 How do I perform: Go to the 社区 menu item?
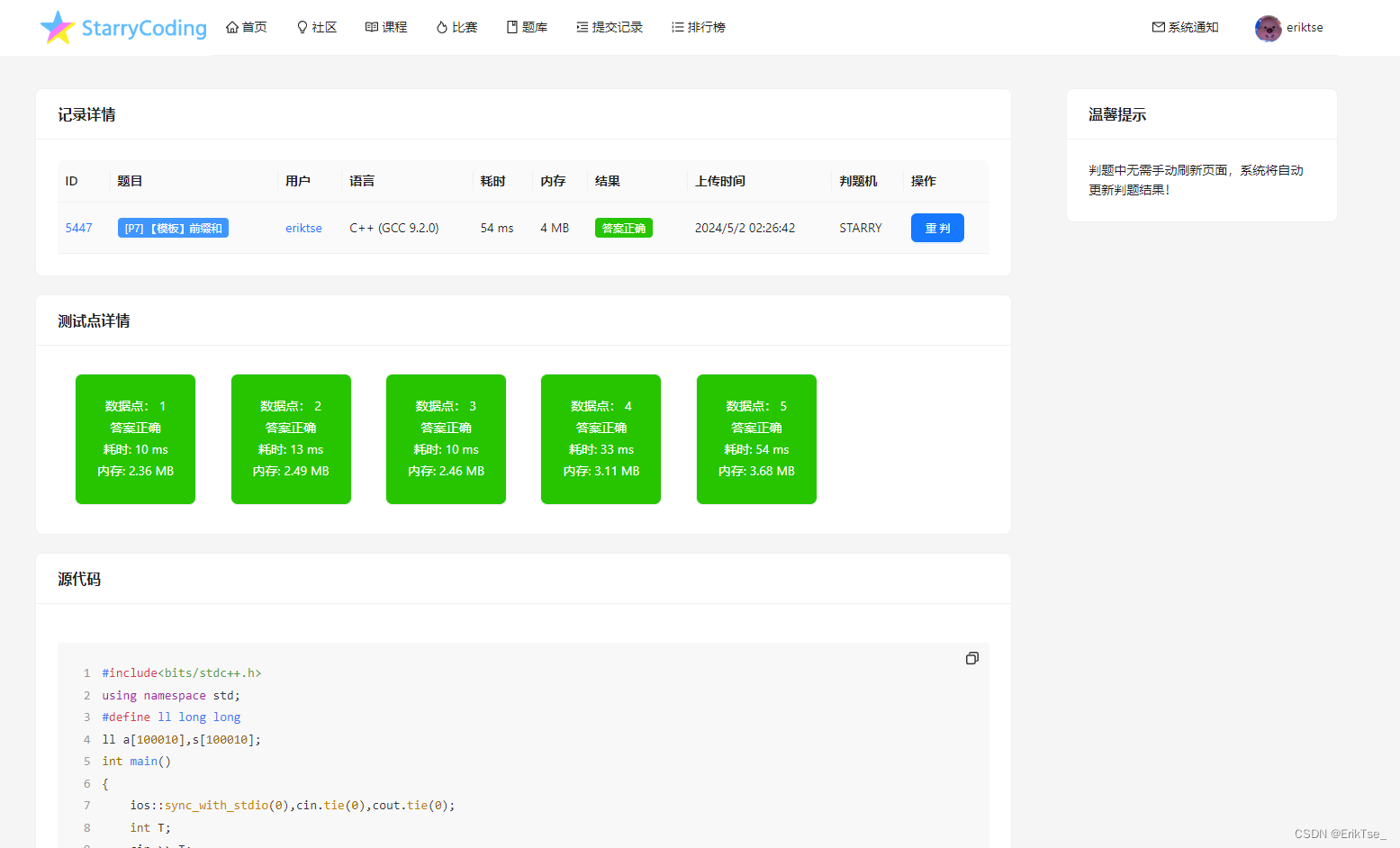pyautogui.click(x=324, y=27)
